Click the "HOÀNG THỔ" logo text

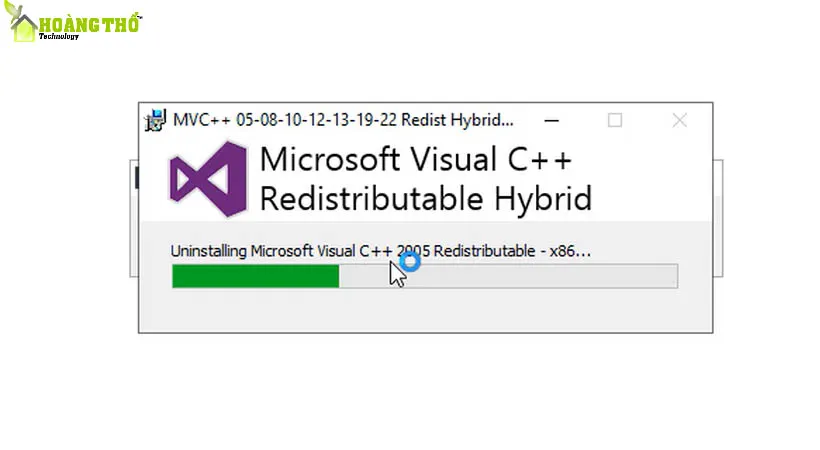[x=90, y=22]
